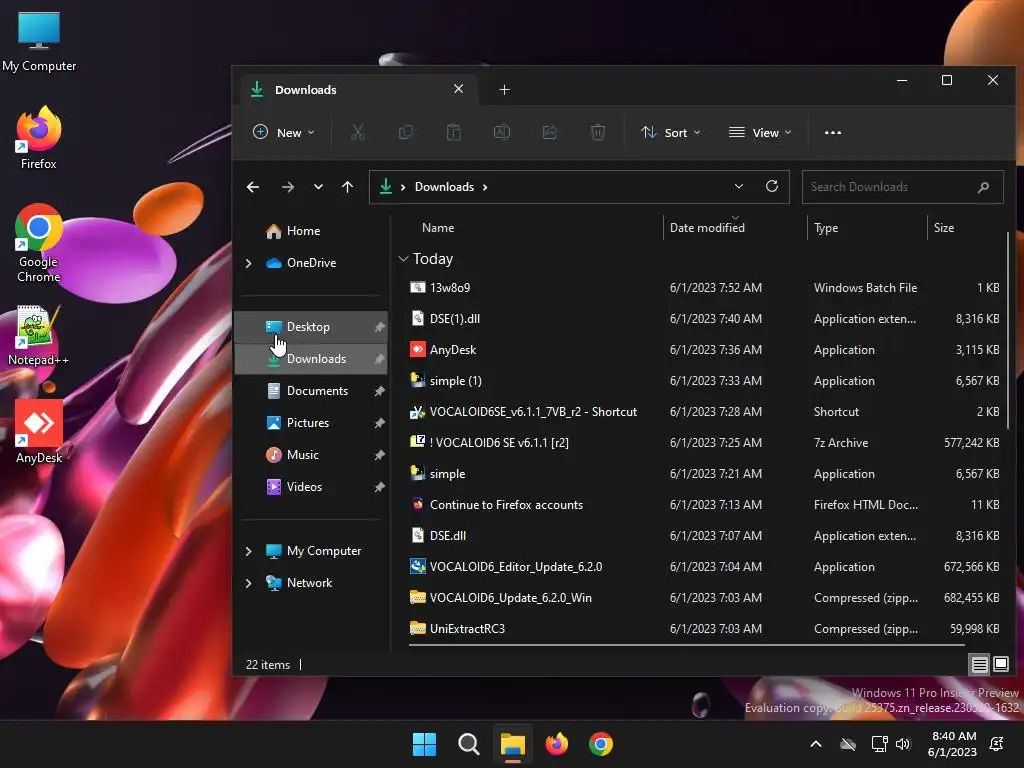Screen dimensions: 1024x768
Task: Select file 13w8o9
Action: point(704,288)
